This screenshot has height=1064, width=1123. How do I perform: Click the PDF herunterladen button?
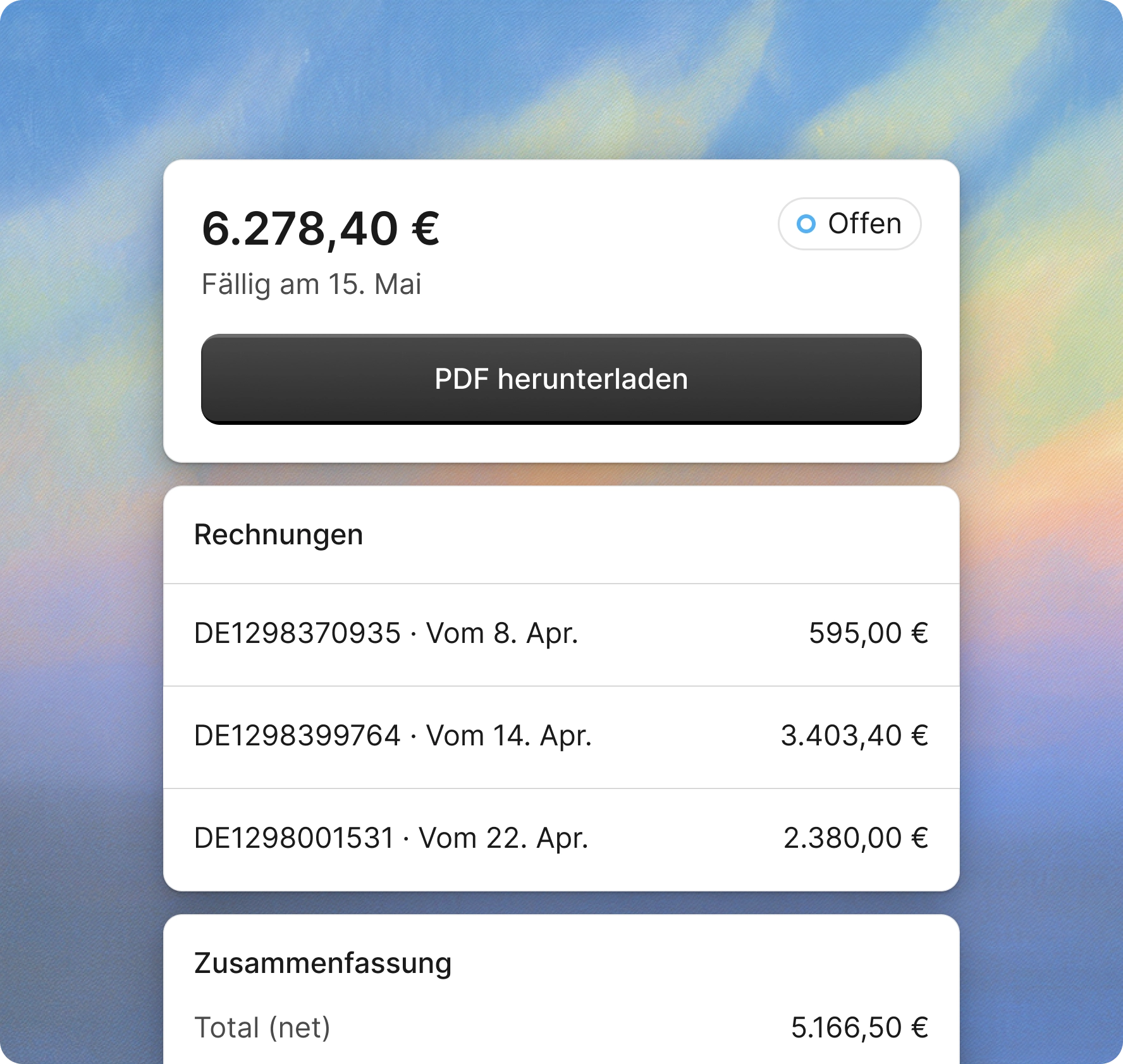click(x=561, y=378)
